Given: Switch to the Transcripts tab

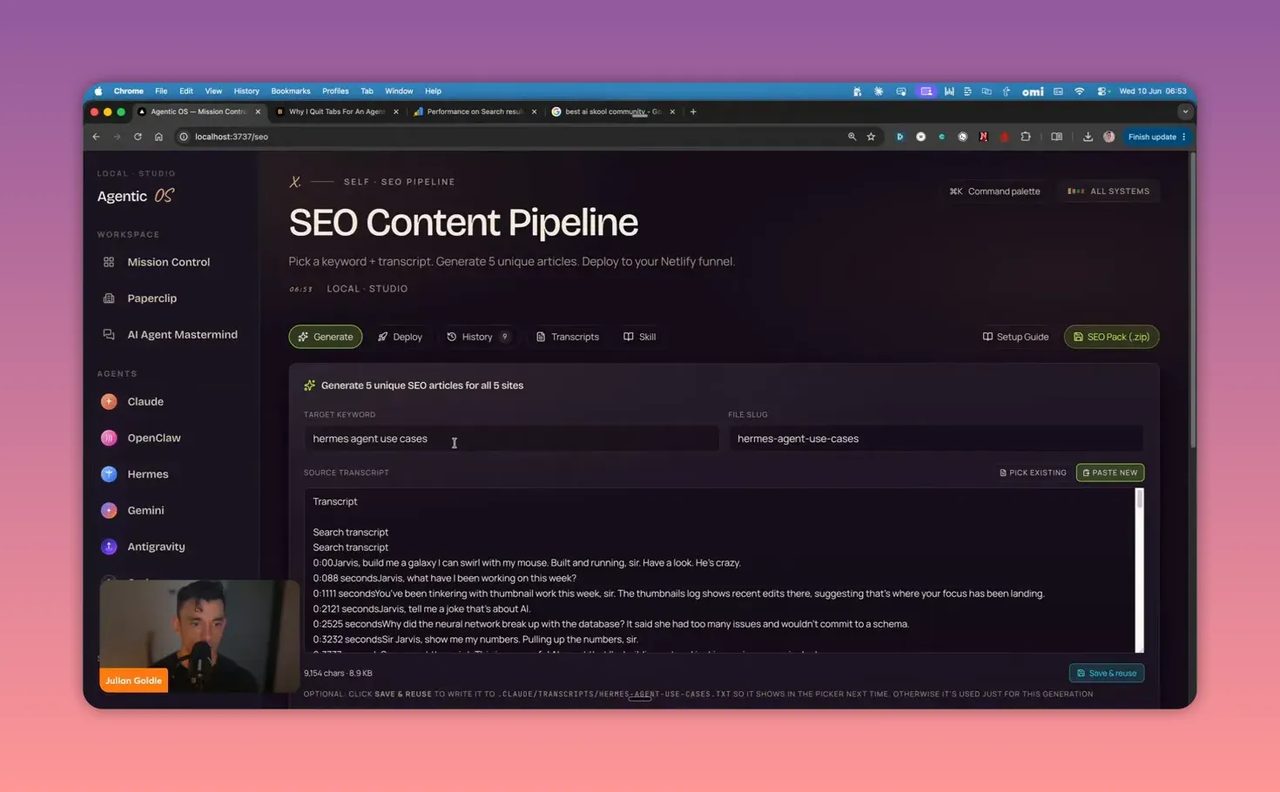Looking at the screenshot, I should click(x=567, y=337).
